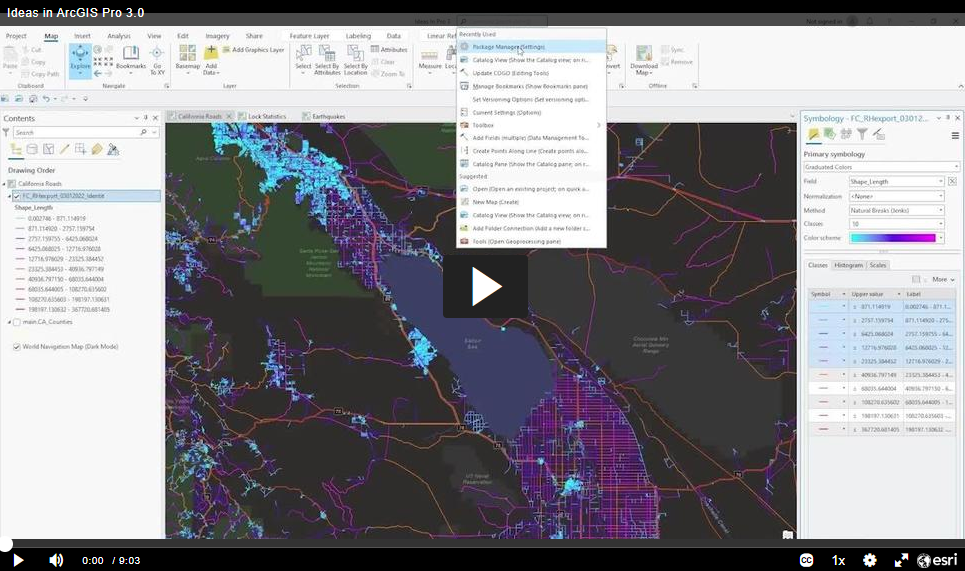Start the video with the center play overlay
The height and width of the screenshot is (571, 965).
(x=485, y=286)
